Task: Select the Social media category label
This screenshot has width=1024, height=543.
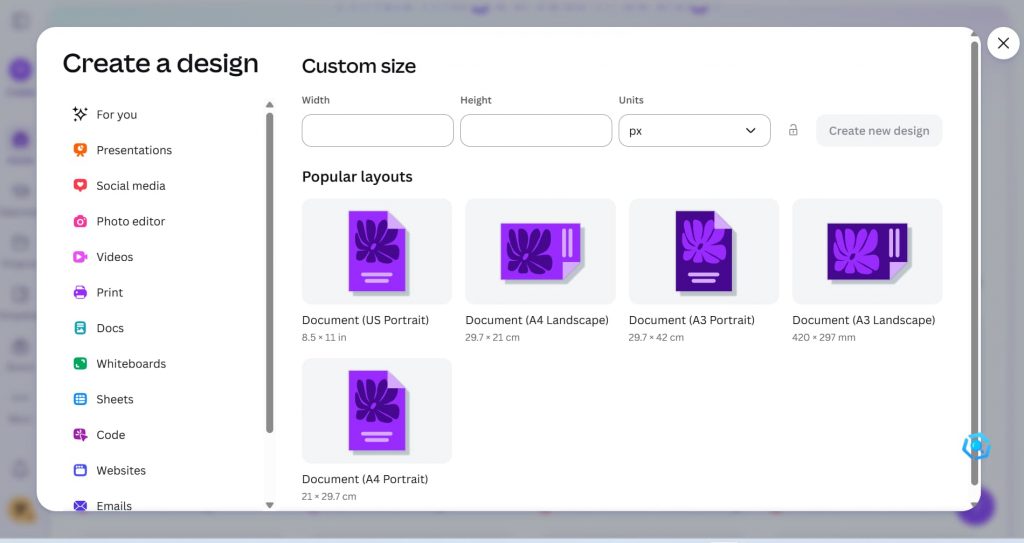Action: point(131,186)
